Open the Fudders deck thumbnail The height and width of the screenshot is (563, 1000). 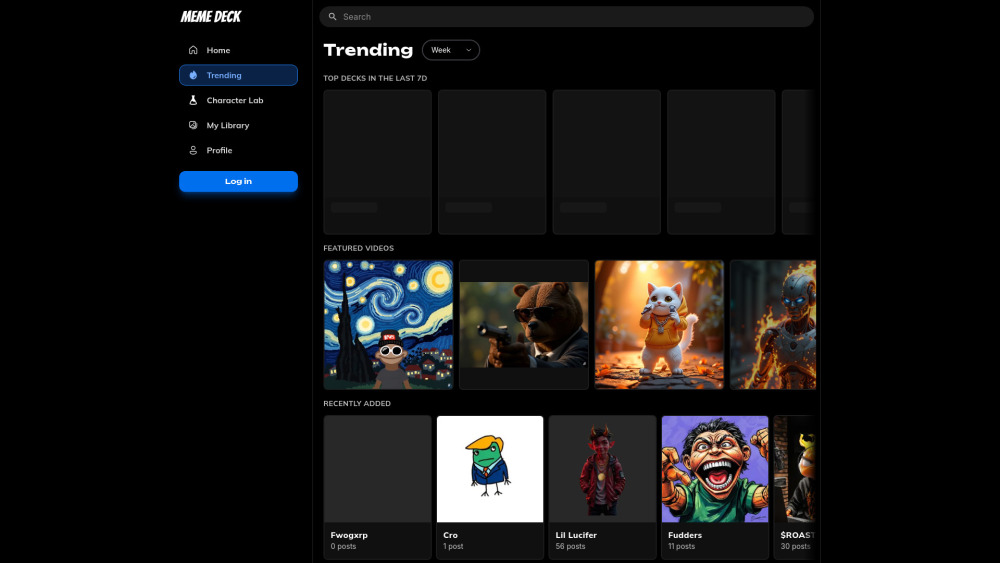point(715,469)
